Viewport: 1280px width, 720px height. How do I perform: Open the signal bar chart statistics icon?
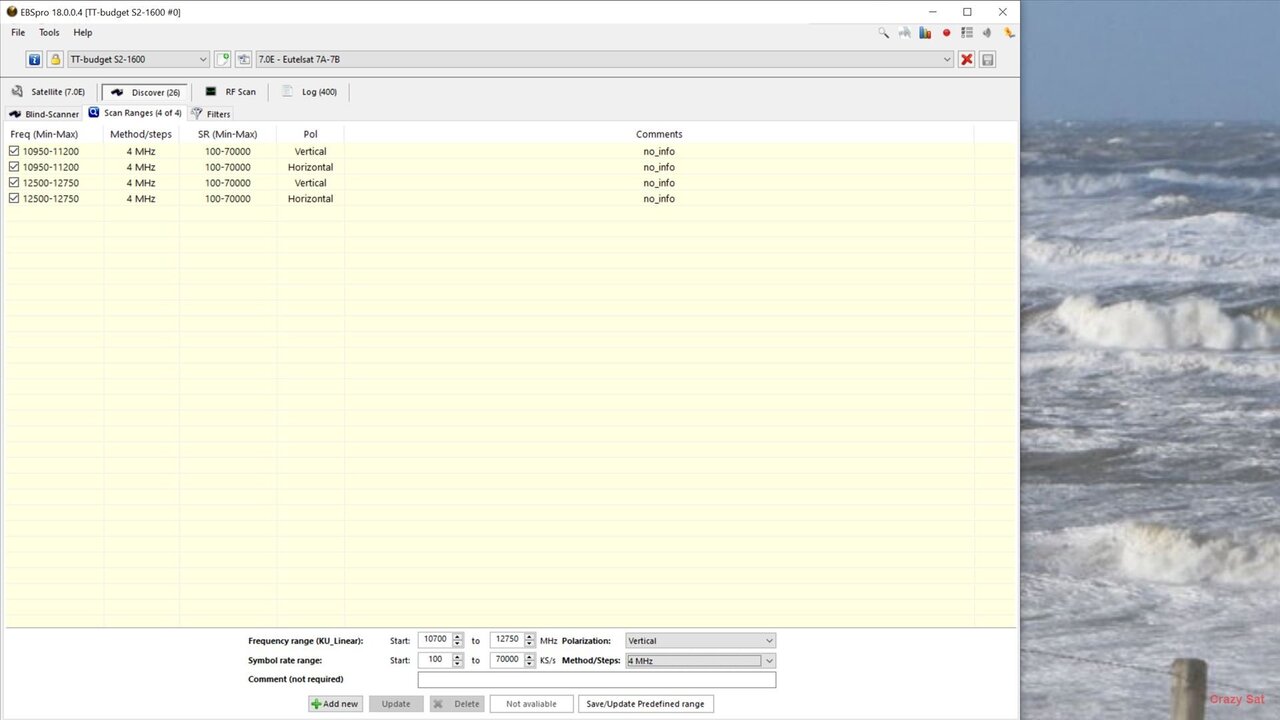point(925,32)
